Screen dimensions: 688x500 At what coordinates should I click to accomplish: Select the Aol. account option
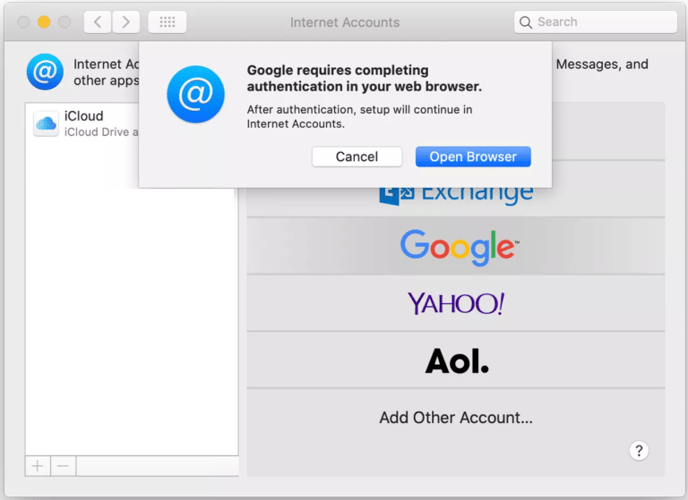(x=456, y=360)
